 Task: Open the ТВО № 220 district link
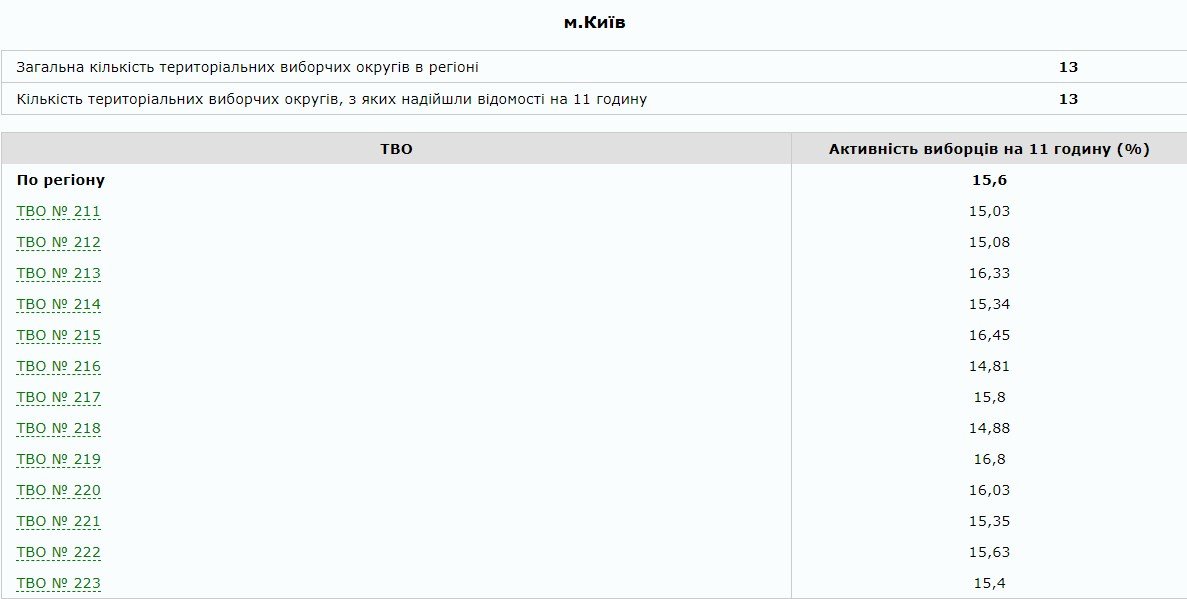click(x=56, y=490)
